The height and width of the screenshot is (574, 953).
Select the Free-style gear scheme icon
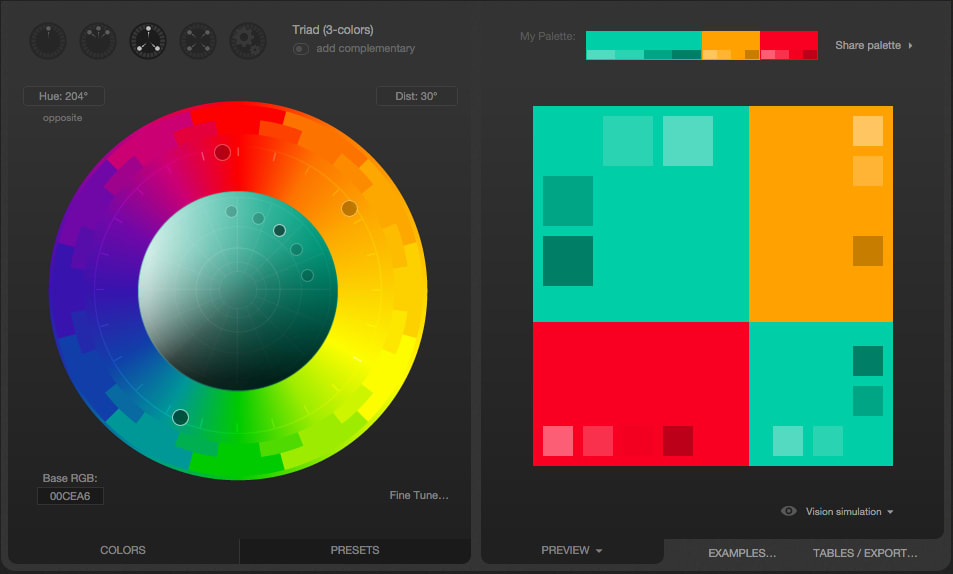click(248, 41)
